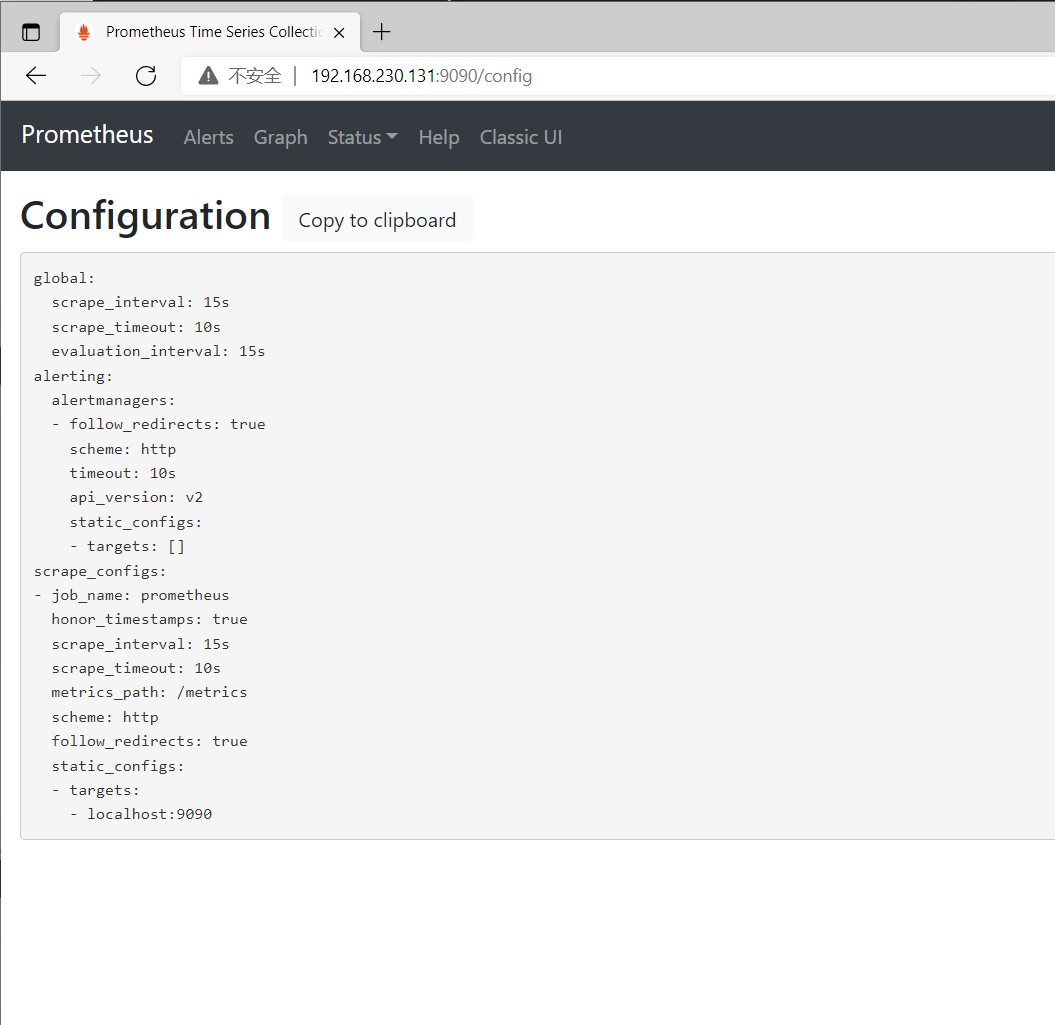The width and height of the screenshot is (1055, 1025).
Task: Open the Graph page
Action: pyautogui.click(x=281, y=137)
